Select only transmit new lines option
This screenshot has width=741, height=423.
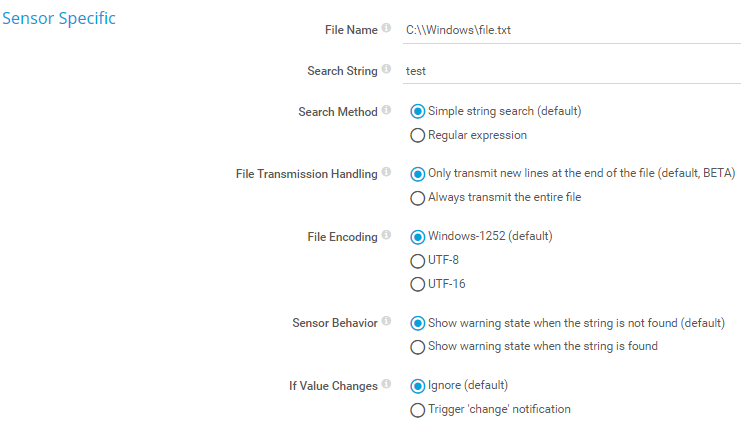point(418,173)
